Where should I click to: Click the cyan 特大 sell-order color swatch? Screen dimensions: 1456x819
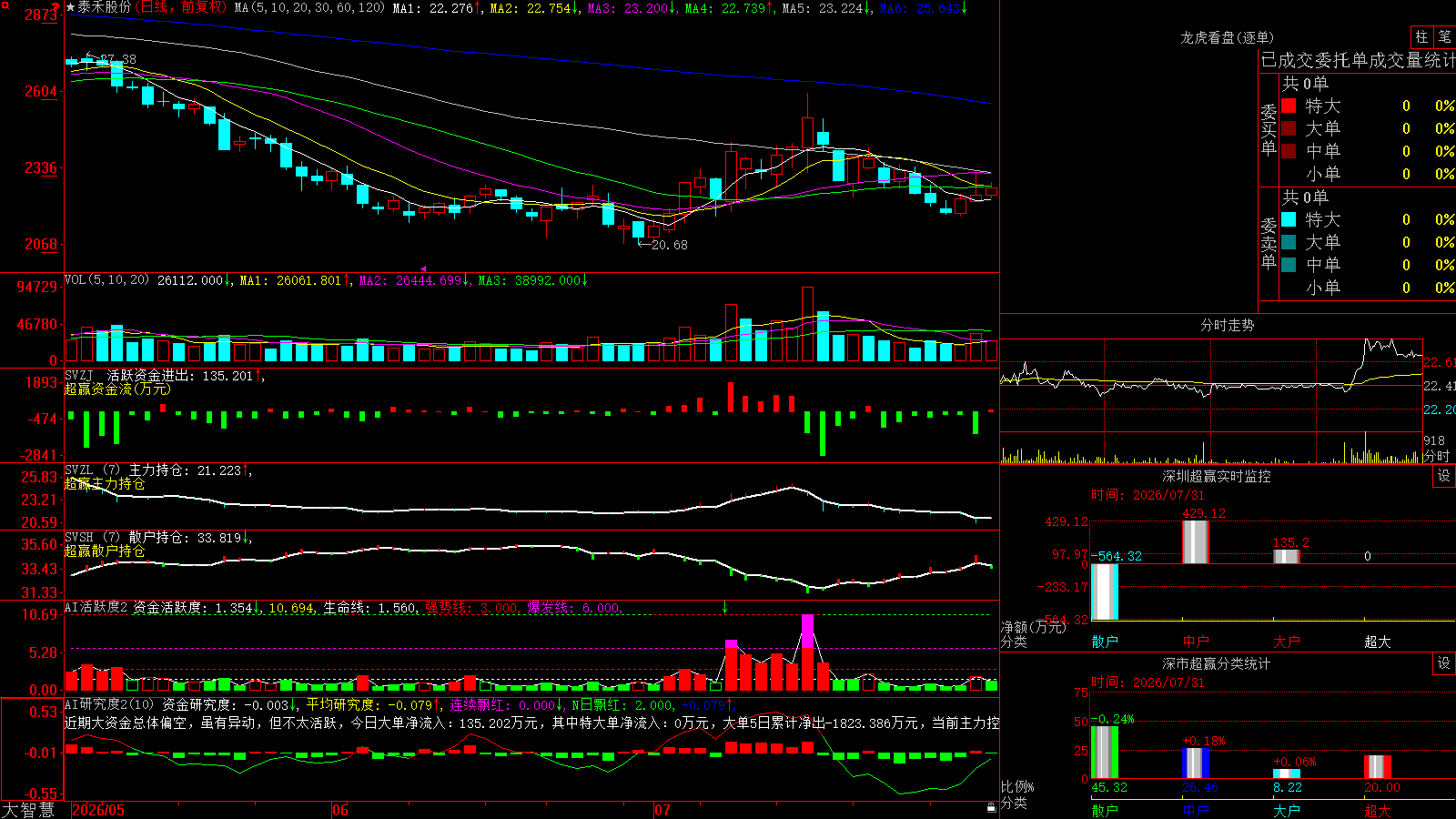[x=1289, y=219]
